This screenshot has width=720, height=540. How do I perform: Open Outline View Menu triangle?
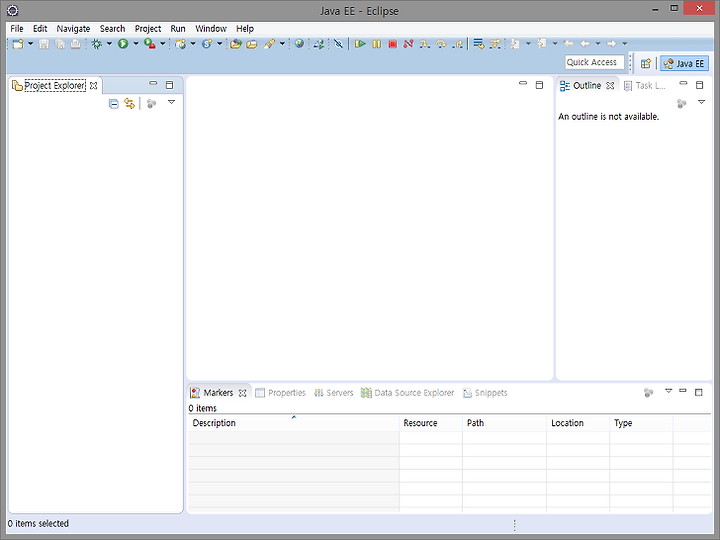coord(701,102)
